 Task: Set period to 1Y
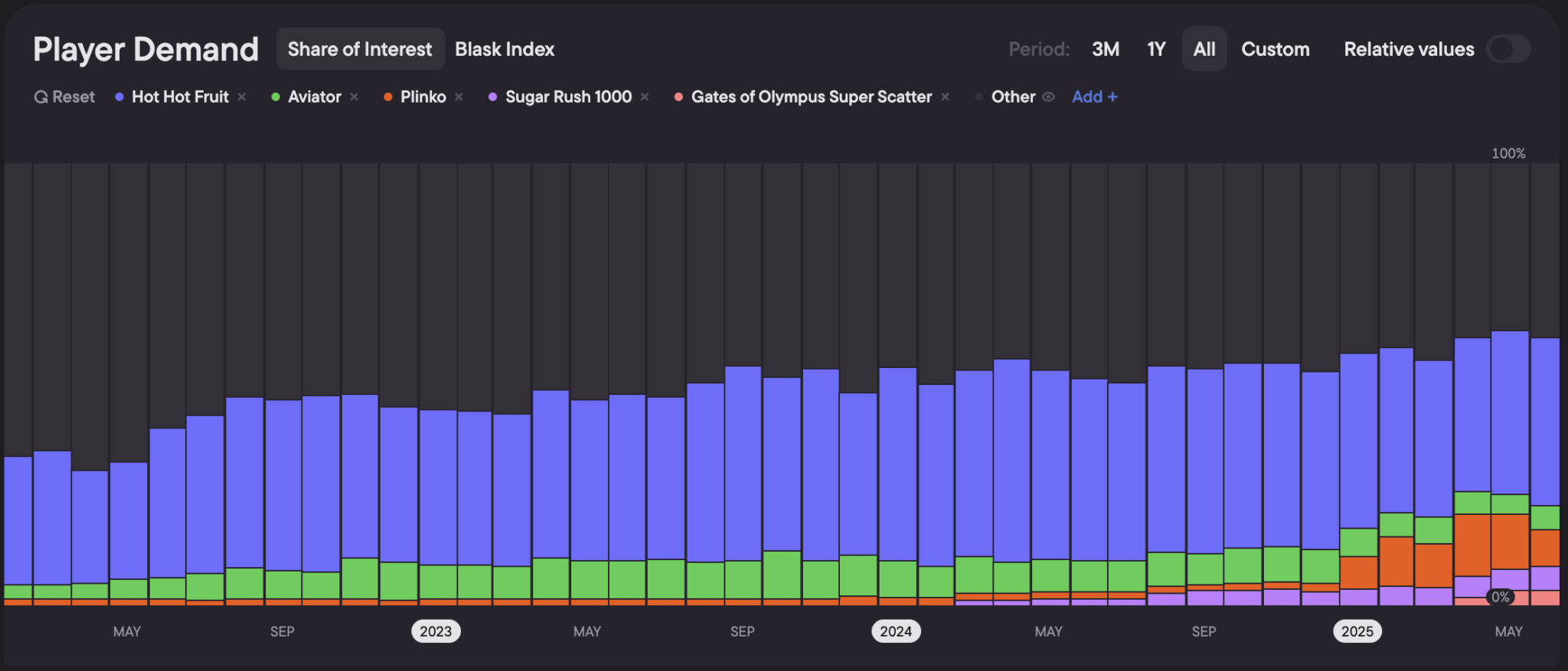tap(1156, 49)
